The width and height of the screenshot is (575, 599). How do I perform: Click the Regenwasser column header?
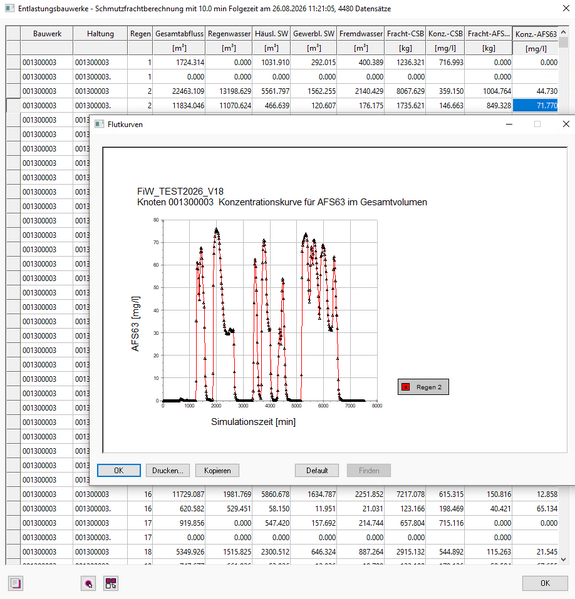click(229, 34)
